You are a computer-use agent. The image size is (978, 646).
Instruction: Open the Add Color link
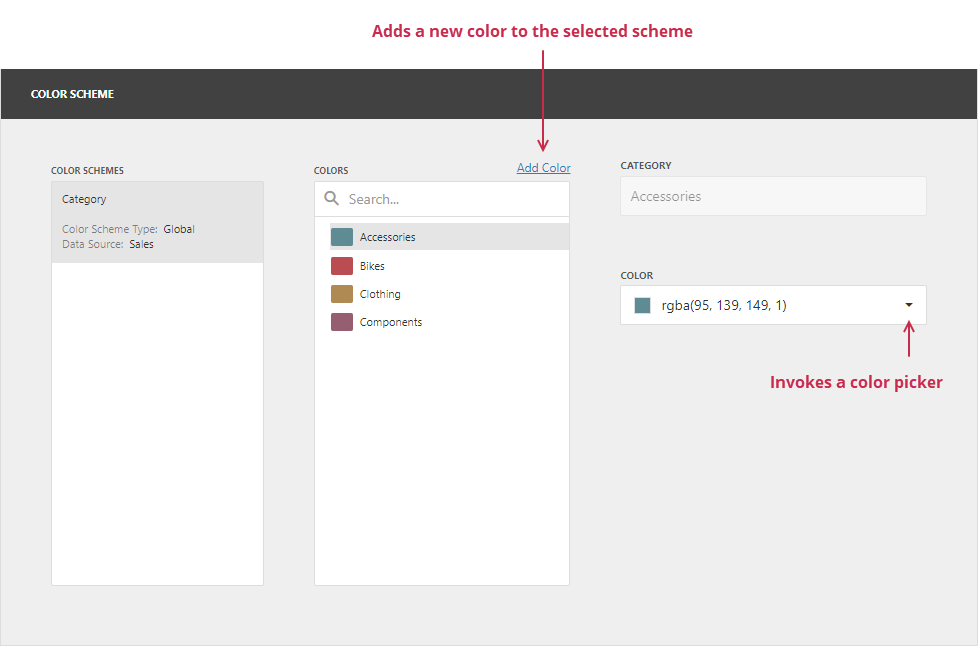543,167
